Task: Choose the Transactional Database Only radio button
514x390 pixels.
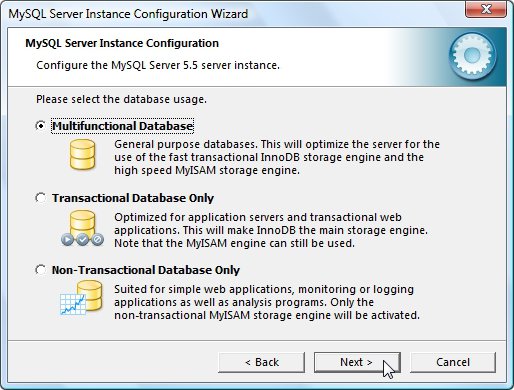Action: 41,198
